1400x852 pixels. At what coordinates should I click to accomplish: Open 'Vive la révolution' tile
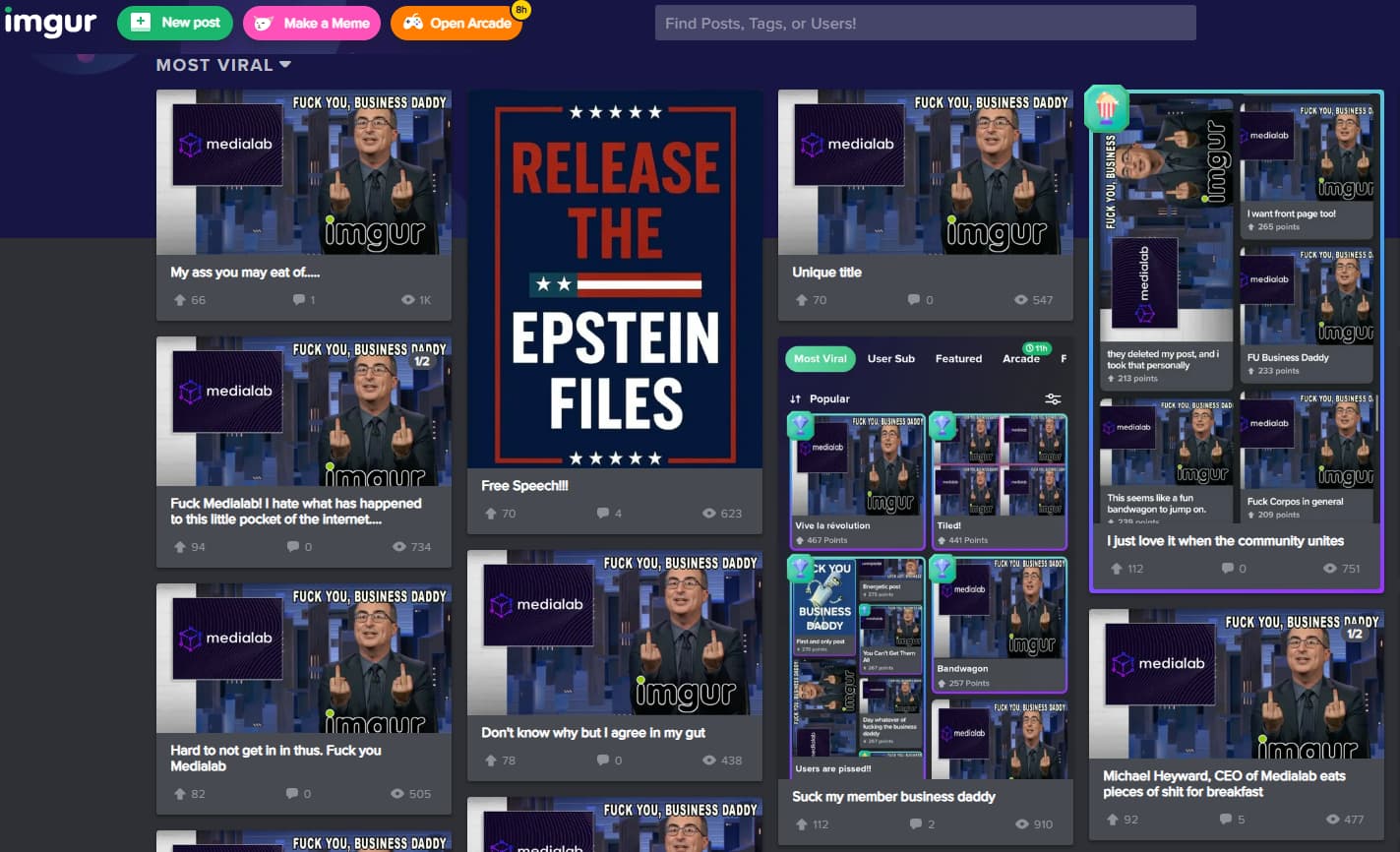tap(856, 481)
